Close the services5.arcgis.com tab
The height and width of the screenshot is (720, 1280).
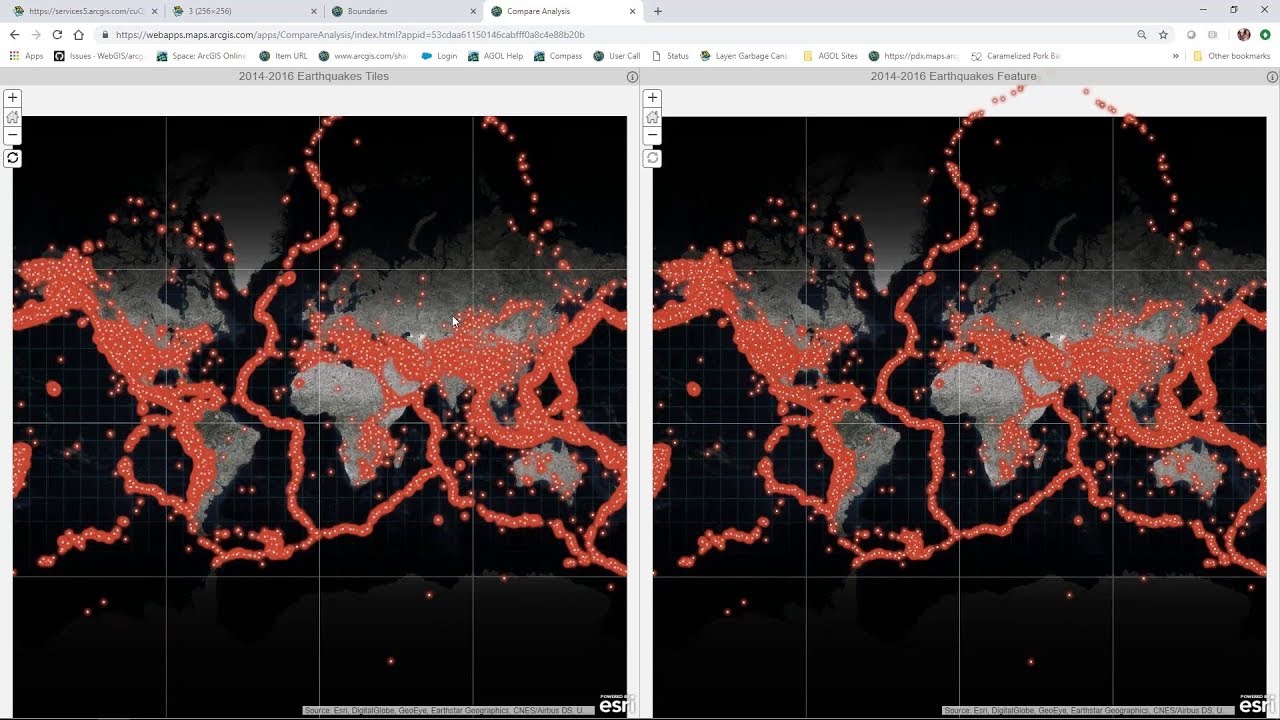coord(153,11)
